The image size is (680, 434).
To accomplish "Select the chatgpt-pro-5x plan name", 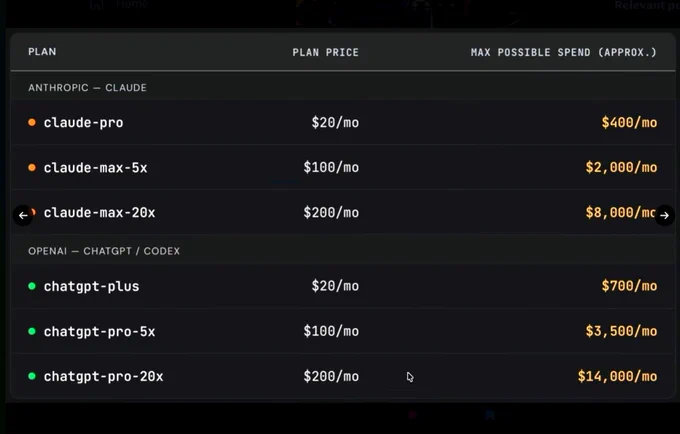I will click(99, 332).
